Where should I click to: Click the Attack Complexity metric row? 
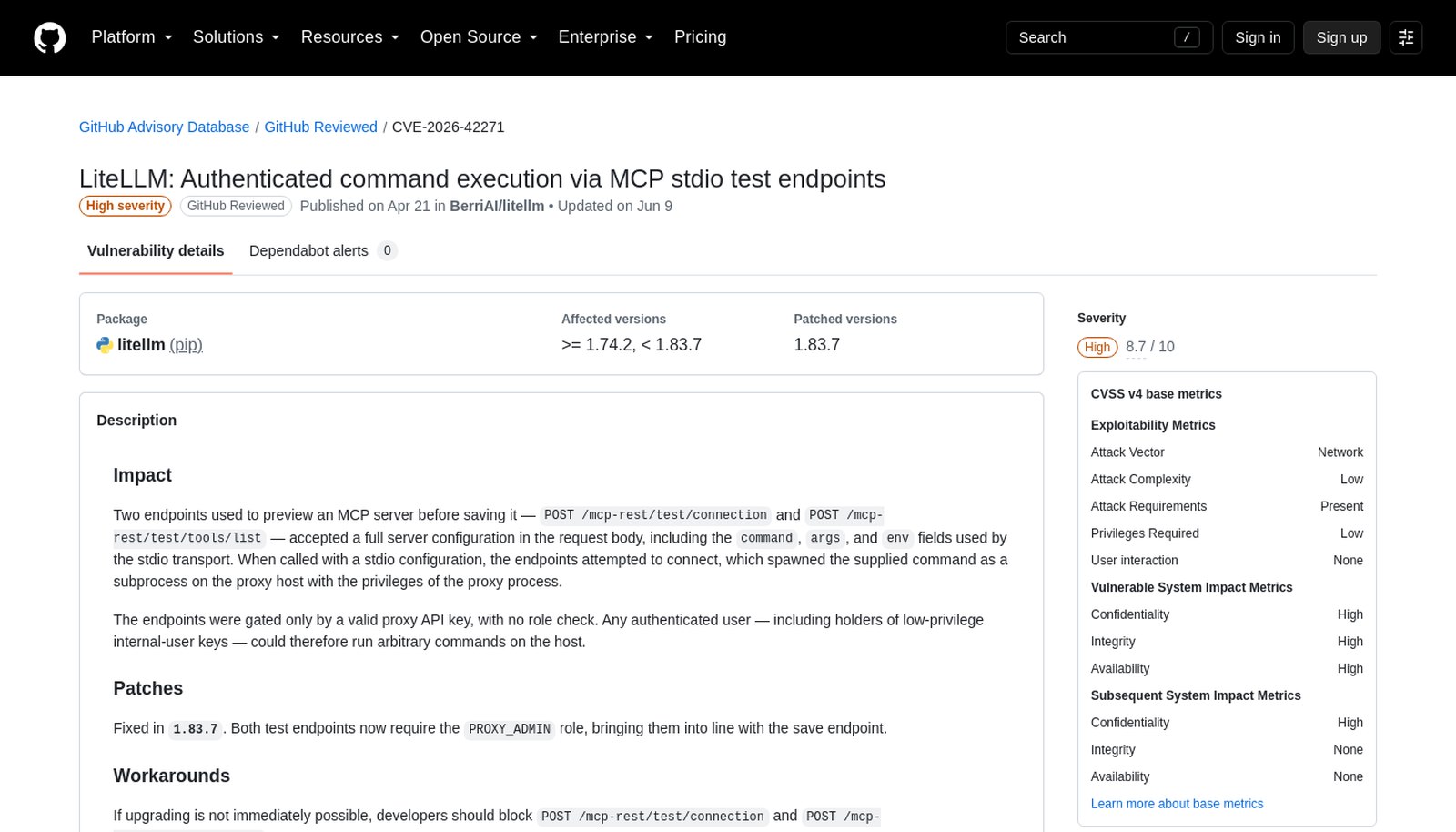coord(1227,480)
